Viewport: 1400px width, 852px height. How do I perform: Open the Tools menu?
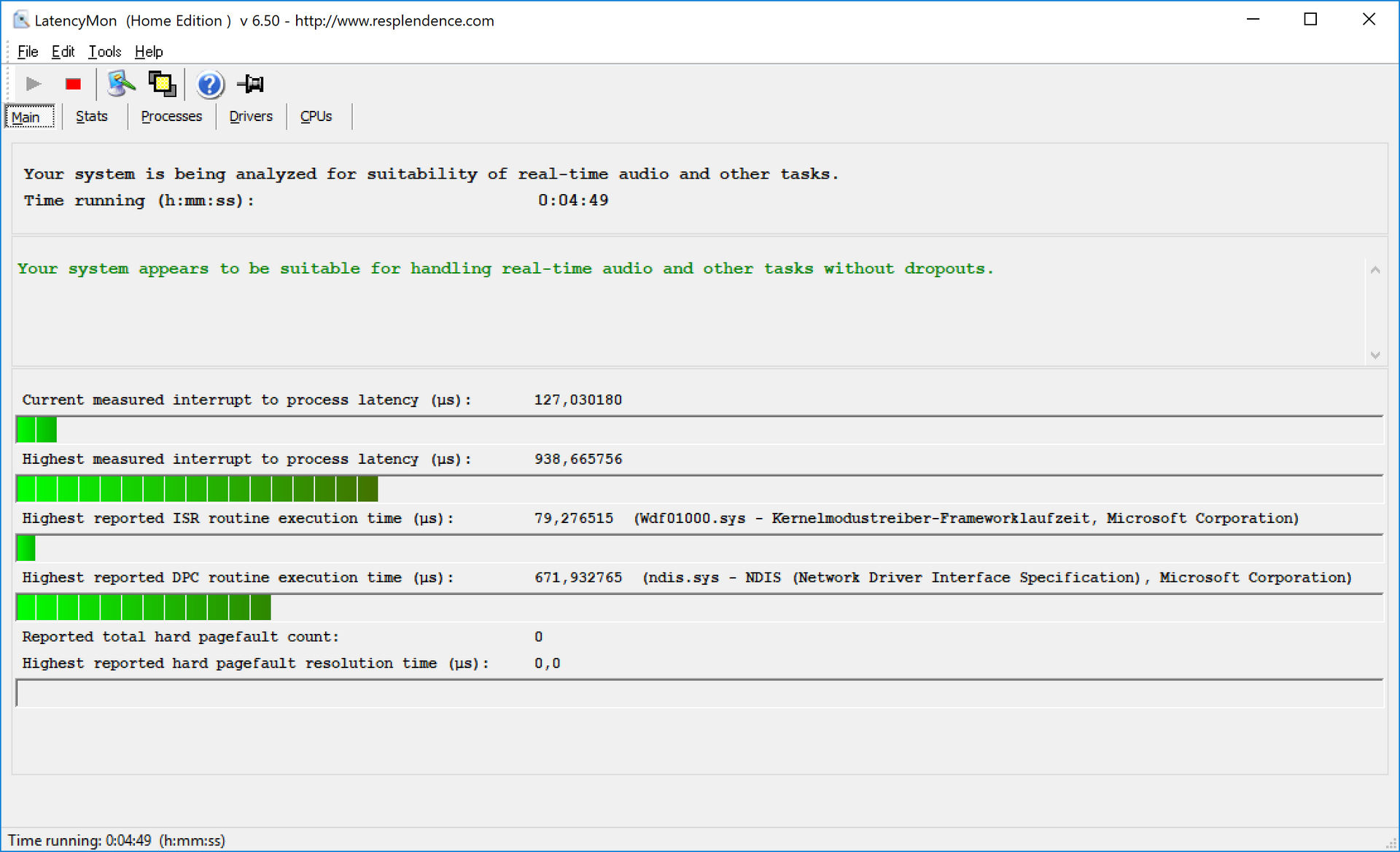[x=104, y=52]
